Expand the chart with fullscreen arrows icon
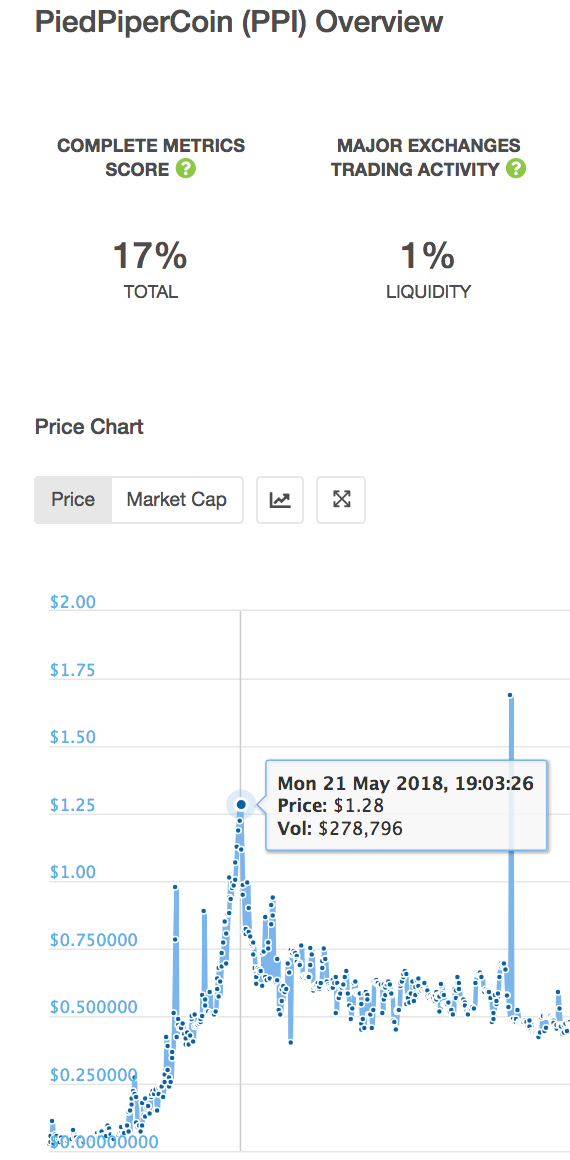 point(341,500)
